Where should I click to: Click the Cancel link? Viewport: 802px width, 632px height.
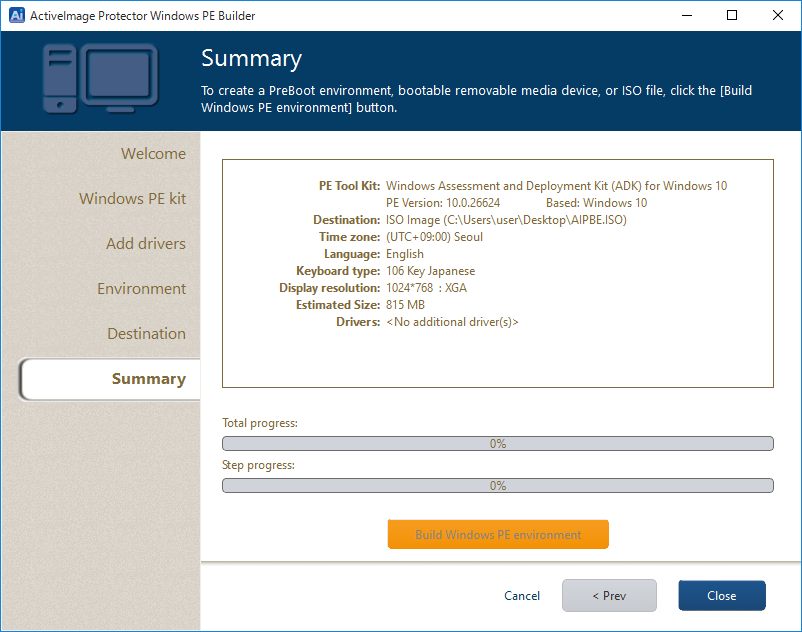522,596
